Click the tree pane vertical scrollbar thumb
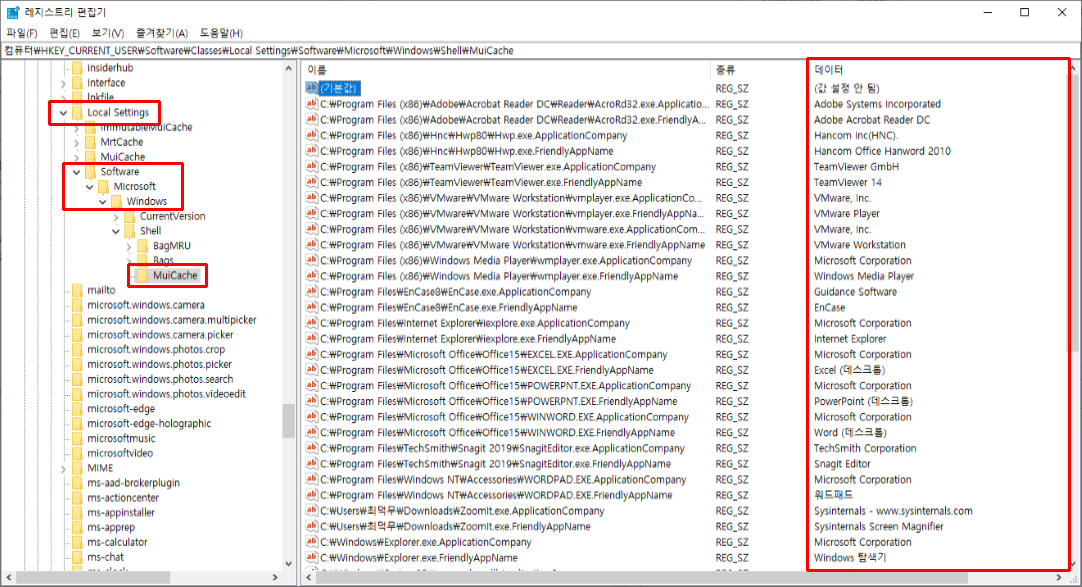Image resolution: width=1082 pixels, height=587 pixels. [x=288, y=421]
